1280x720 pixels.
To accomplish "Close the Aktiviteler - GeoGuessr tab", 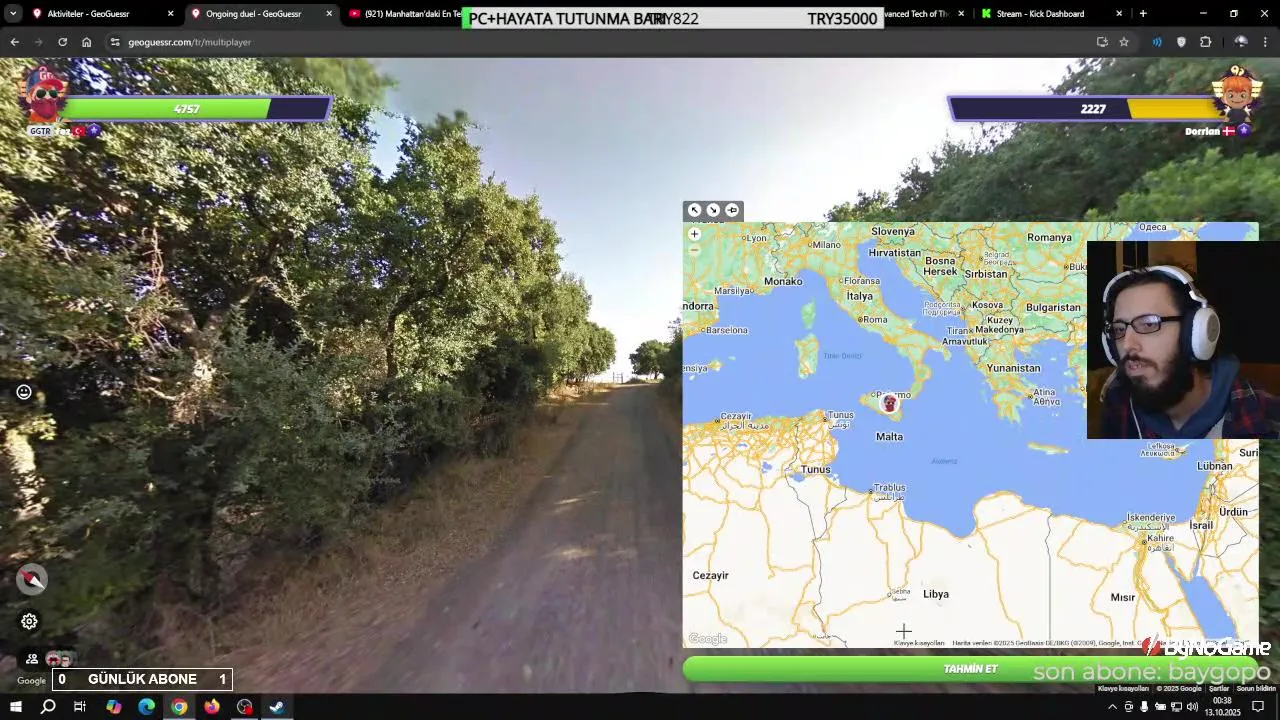I will click(x=170, y=14).
